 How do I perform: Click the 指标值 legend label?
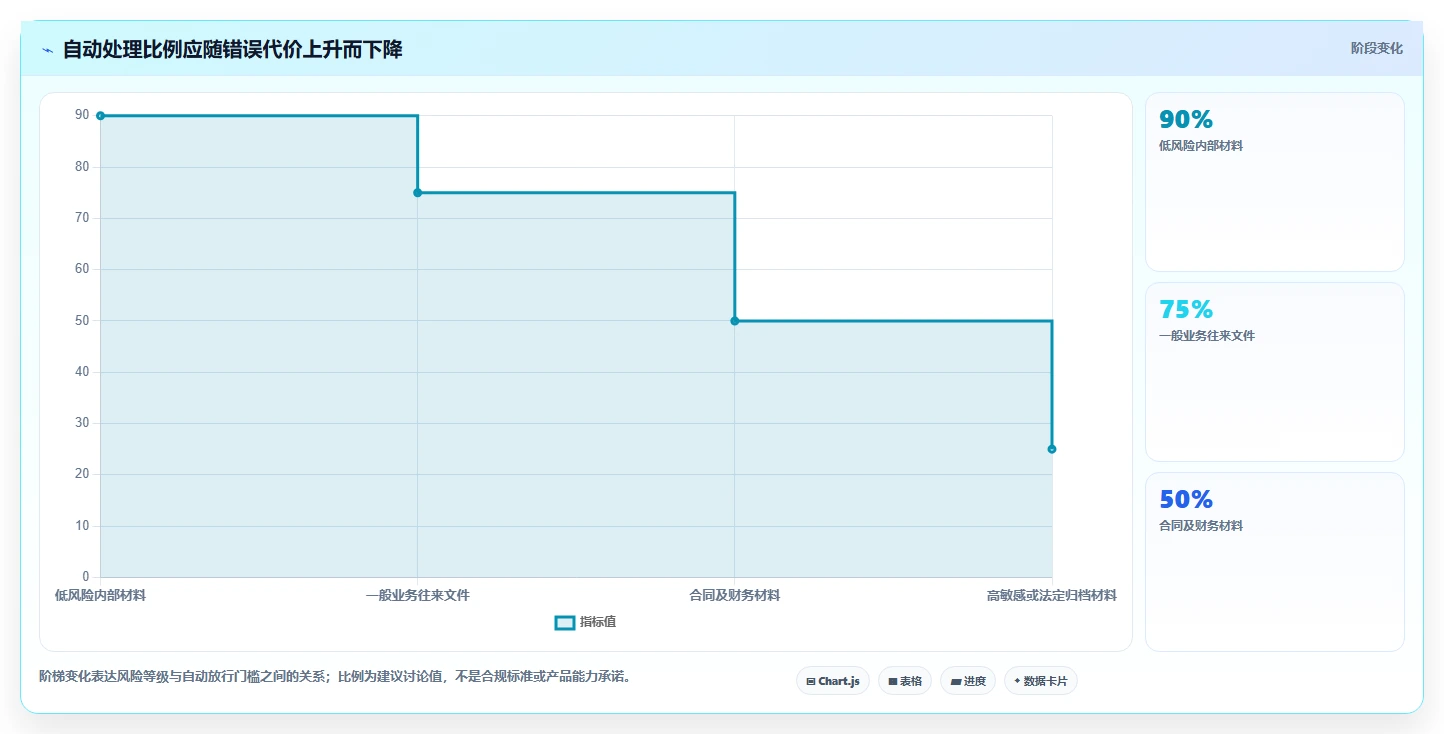[x=598, y=623]
